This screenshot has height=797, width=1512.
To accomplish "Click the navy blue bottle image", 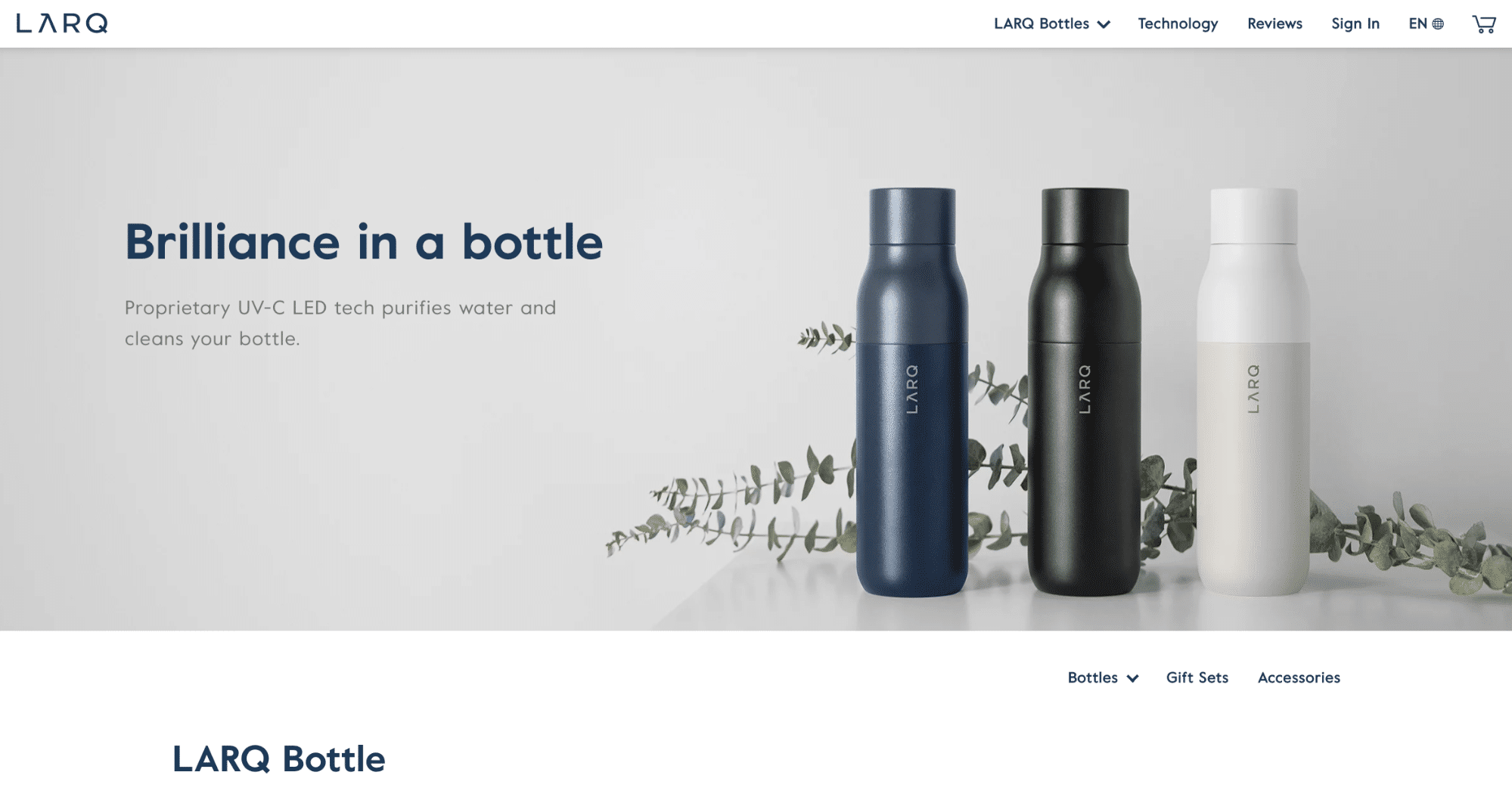I will (x=911, y=392).
